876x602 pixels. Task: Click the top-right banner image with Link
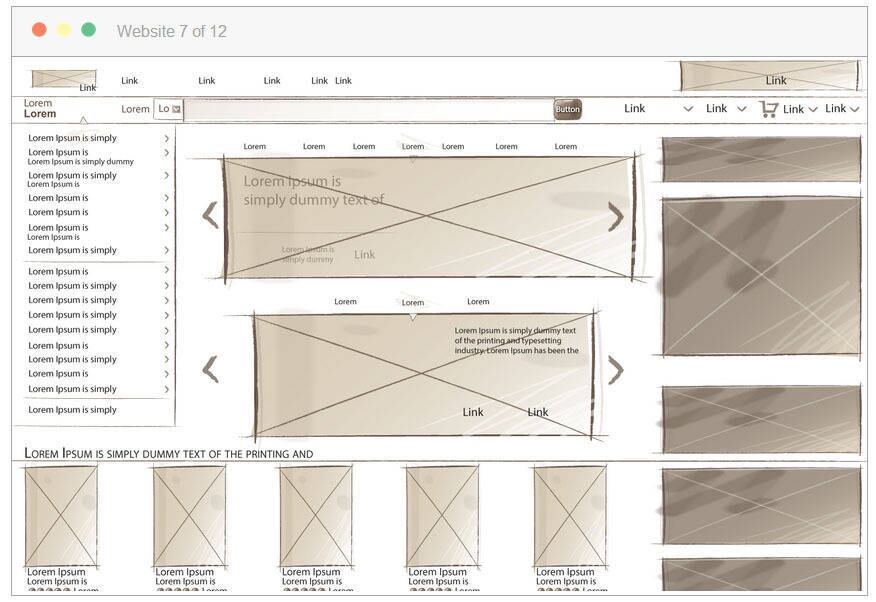click(769, 76)
